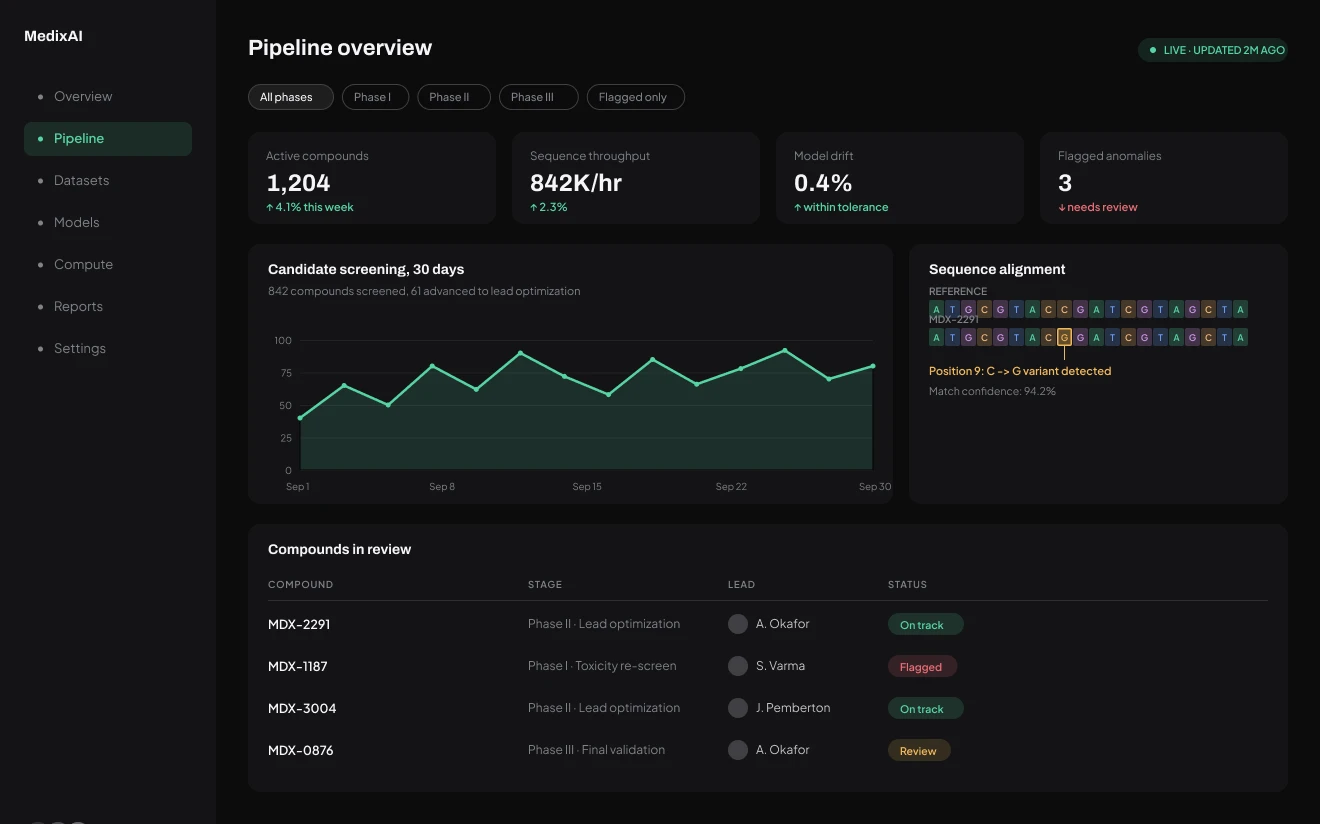Image resolution: width=1320 pixels, height=824 pixels.
Task: Open the Overview sidebar item
Action: coord(108,97)
